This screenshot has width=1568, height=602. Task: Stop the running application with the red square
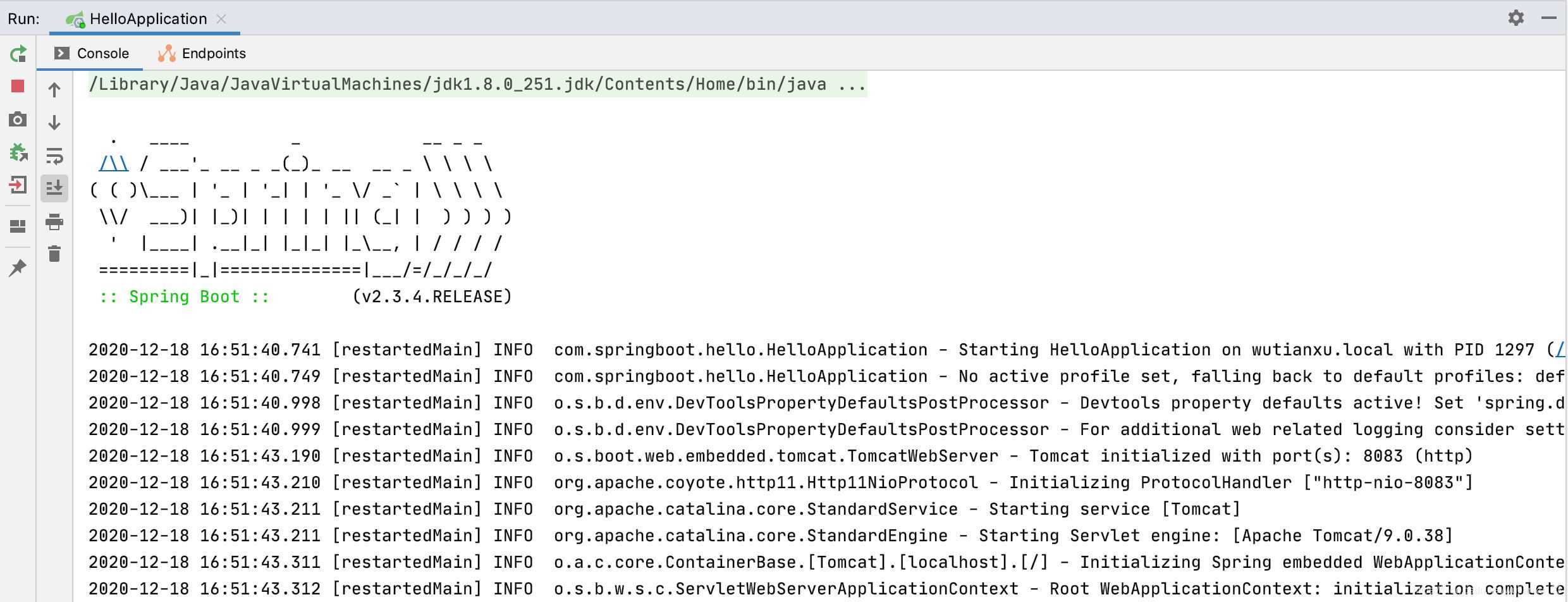coord(18,86)
